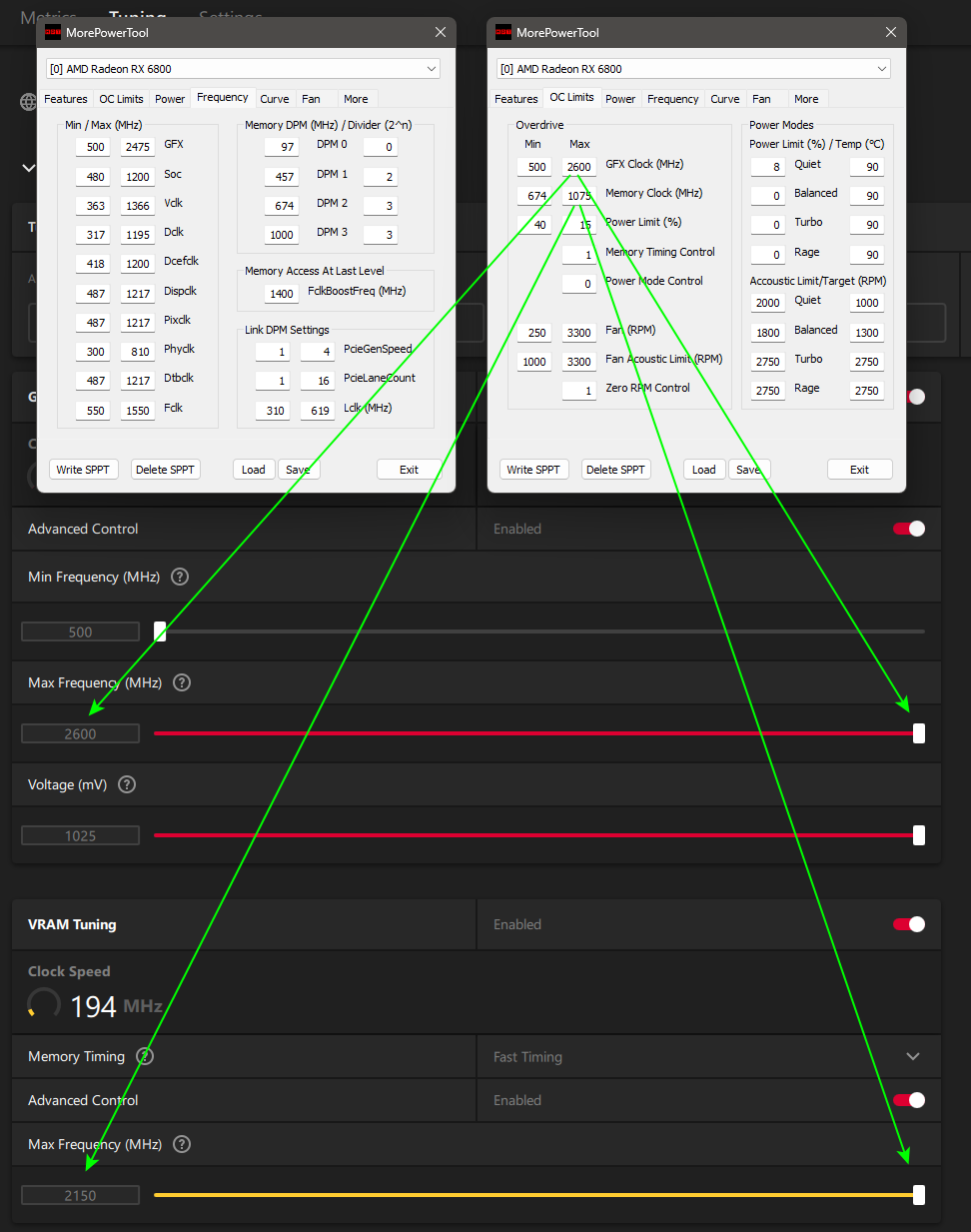
Task: Click the left MorePowerTool app icon
Action: click(x=53, y=32)
